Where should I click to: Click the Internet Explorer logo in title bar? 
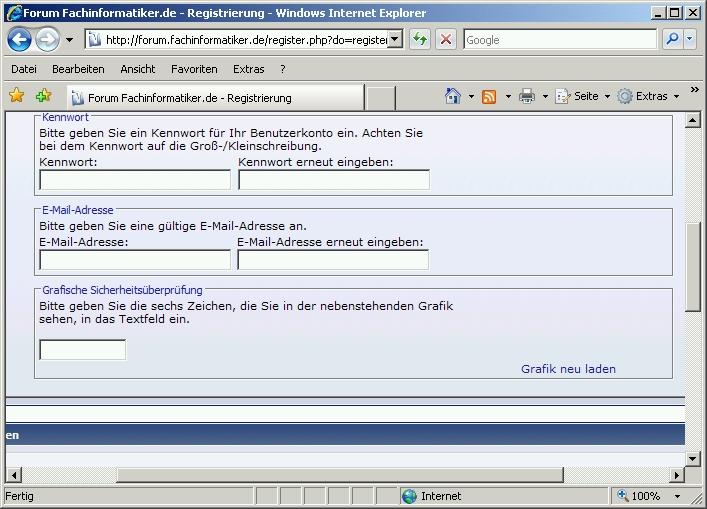pyautogui.click(x=14, y=13)
